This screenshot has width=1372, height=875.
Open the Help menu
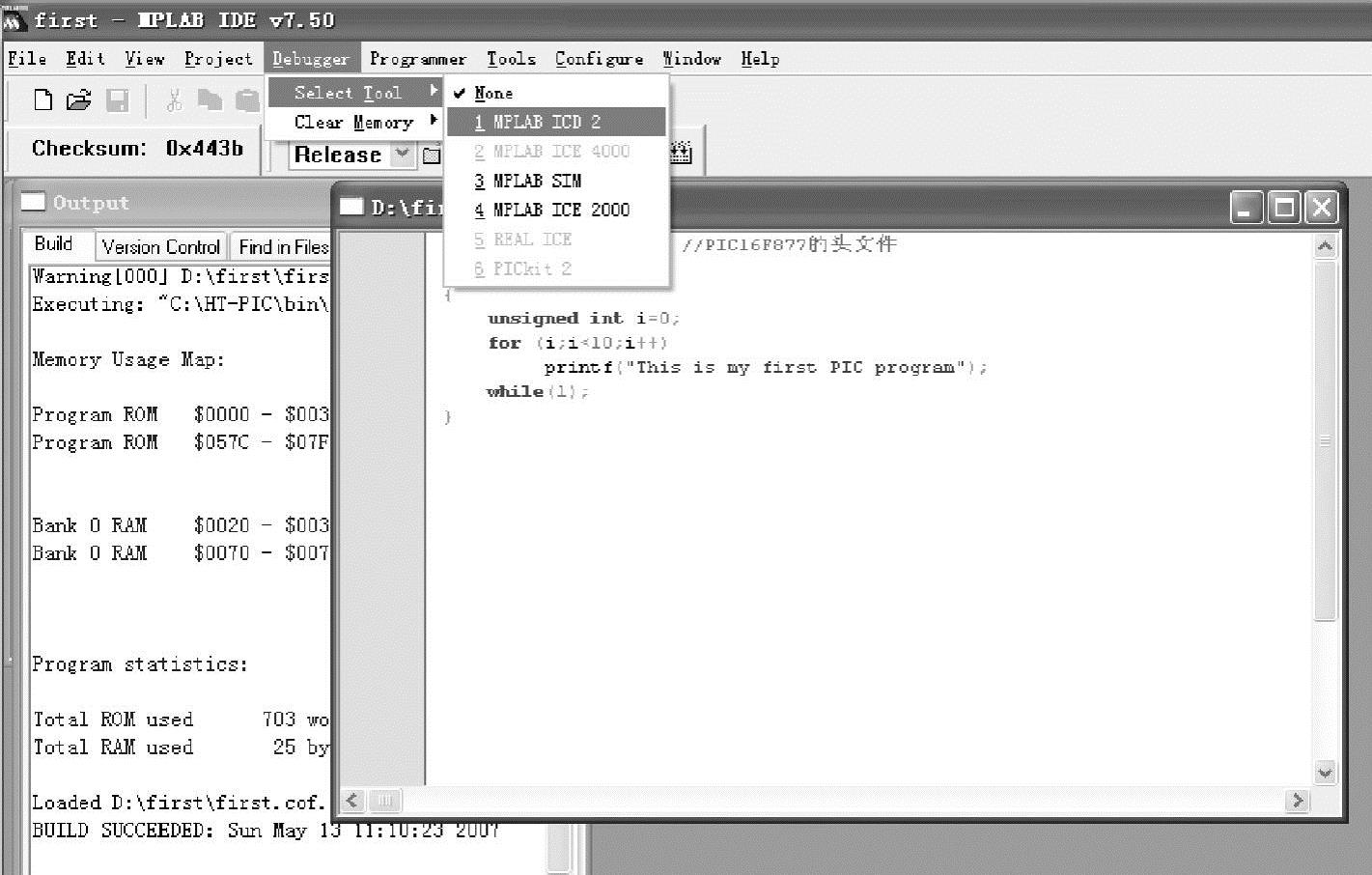760,59
